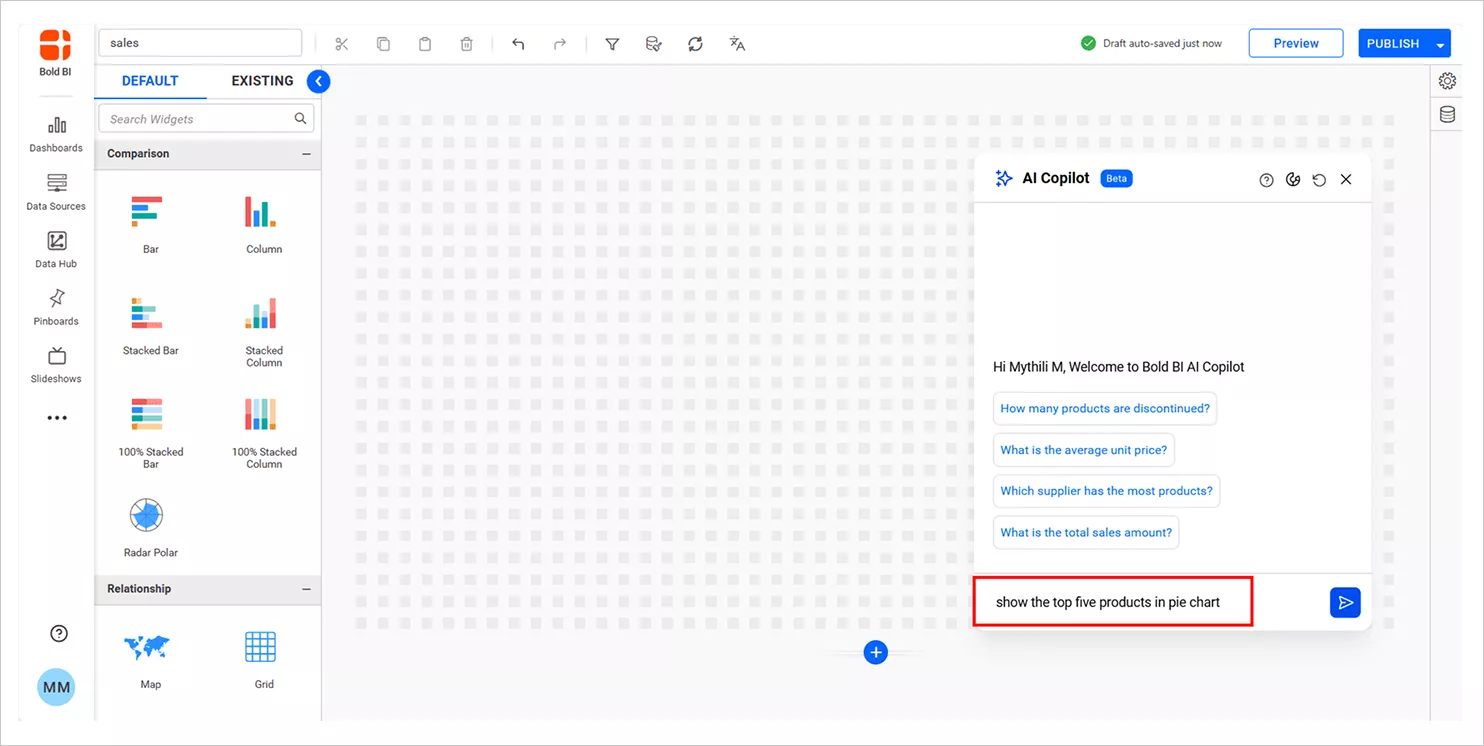Show more sidebar options via the ellipsis
Viewport: 1484px width, 746px height.
click(x=57, y=418)
